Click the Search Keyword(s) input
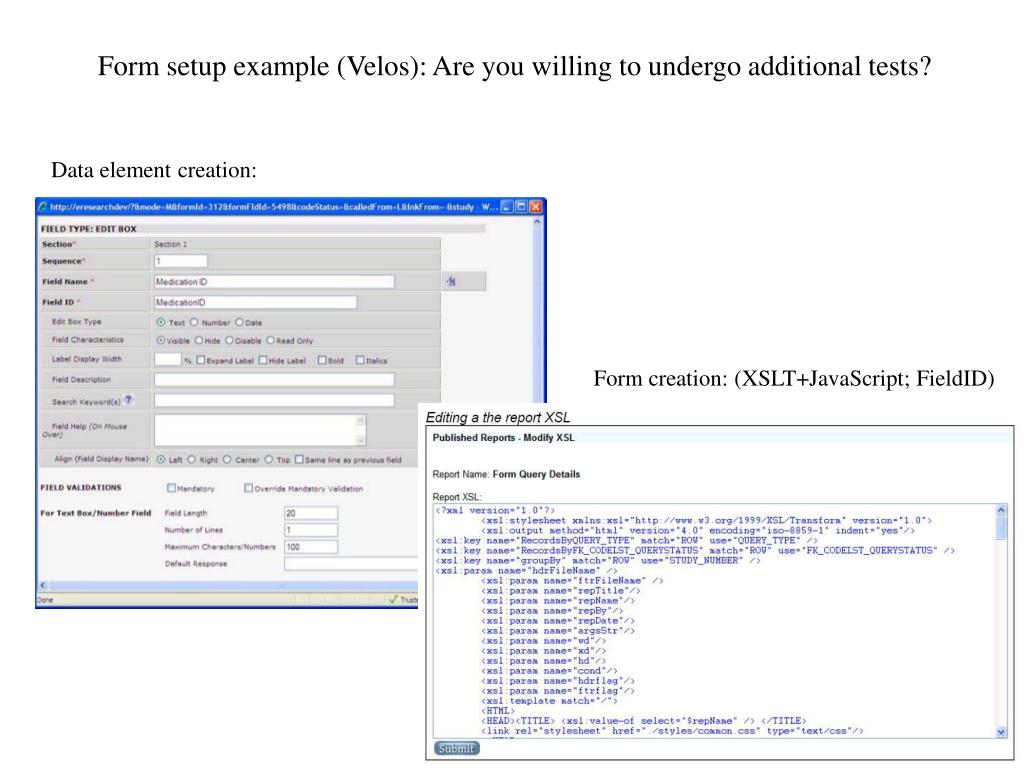The image size is (1024, 768). coord(274,400)
